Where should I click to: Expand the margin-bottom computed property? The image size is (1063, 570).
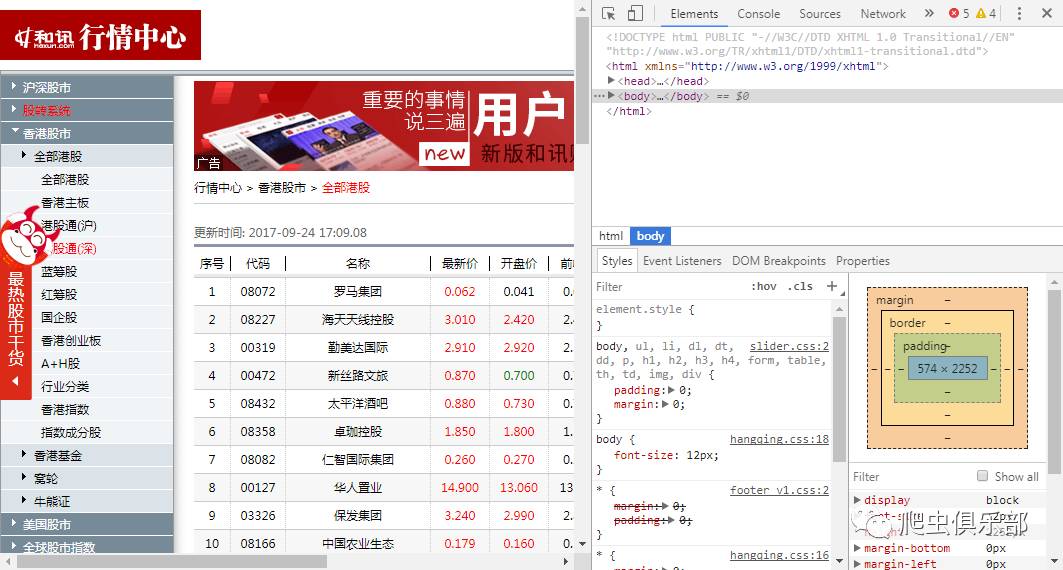tap(857, 548)
